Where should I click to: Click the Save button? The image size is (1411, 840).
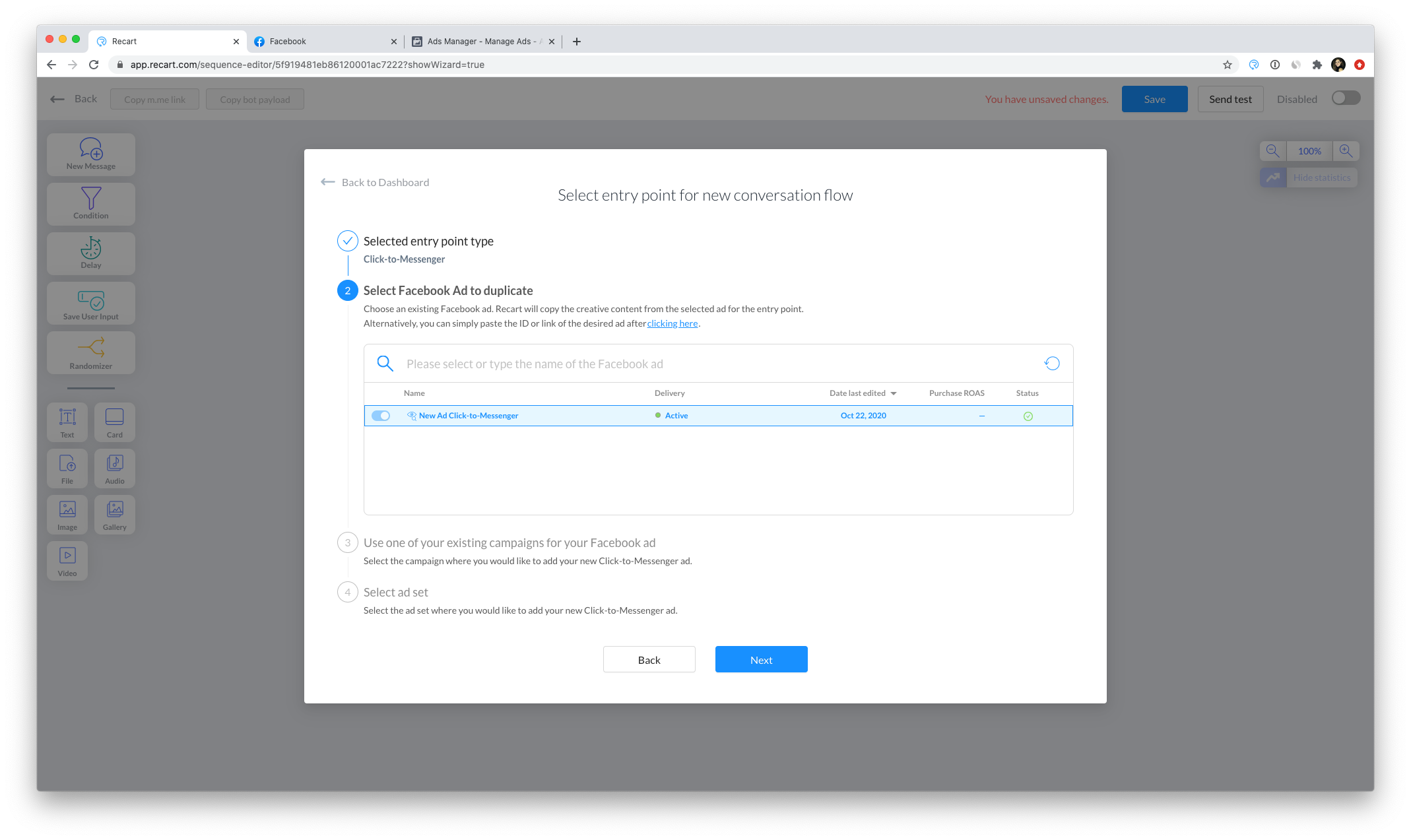point(1154,99)
